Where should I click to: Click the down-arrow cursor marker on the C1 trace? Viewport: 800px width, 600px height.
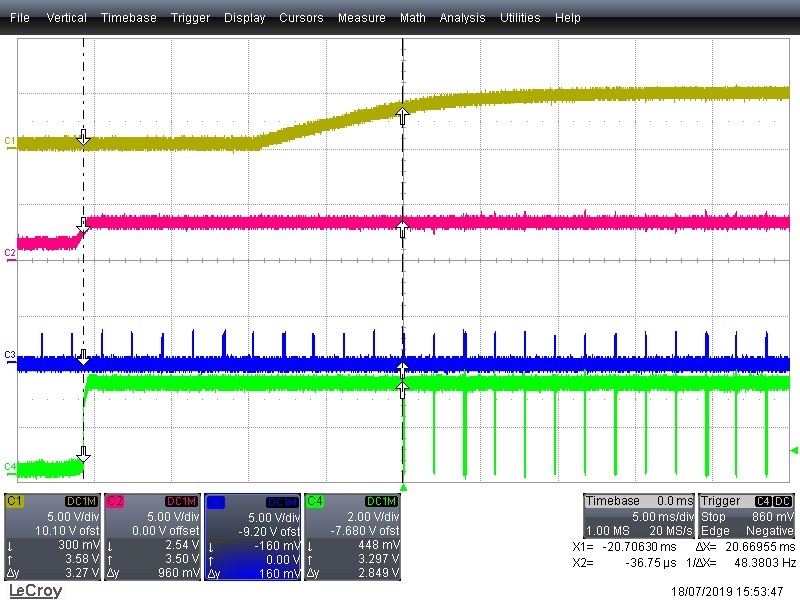pos(83,137)
